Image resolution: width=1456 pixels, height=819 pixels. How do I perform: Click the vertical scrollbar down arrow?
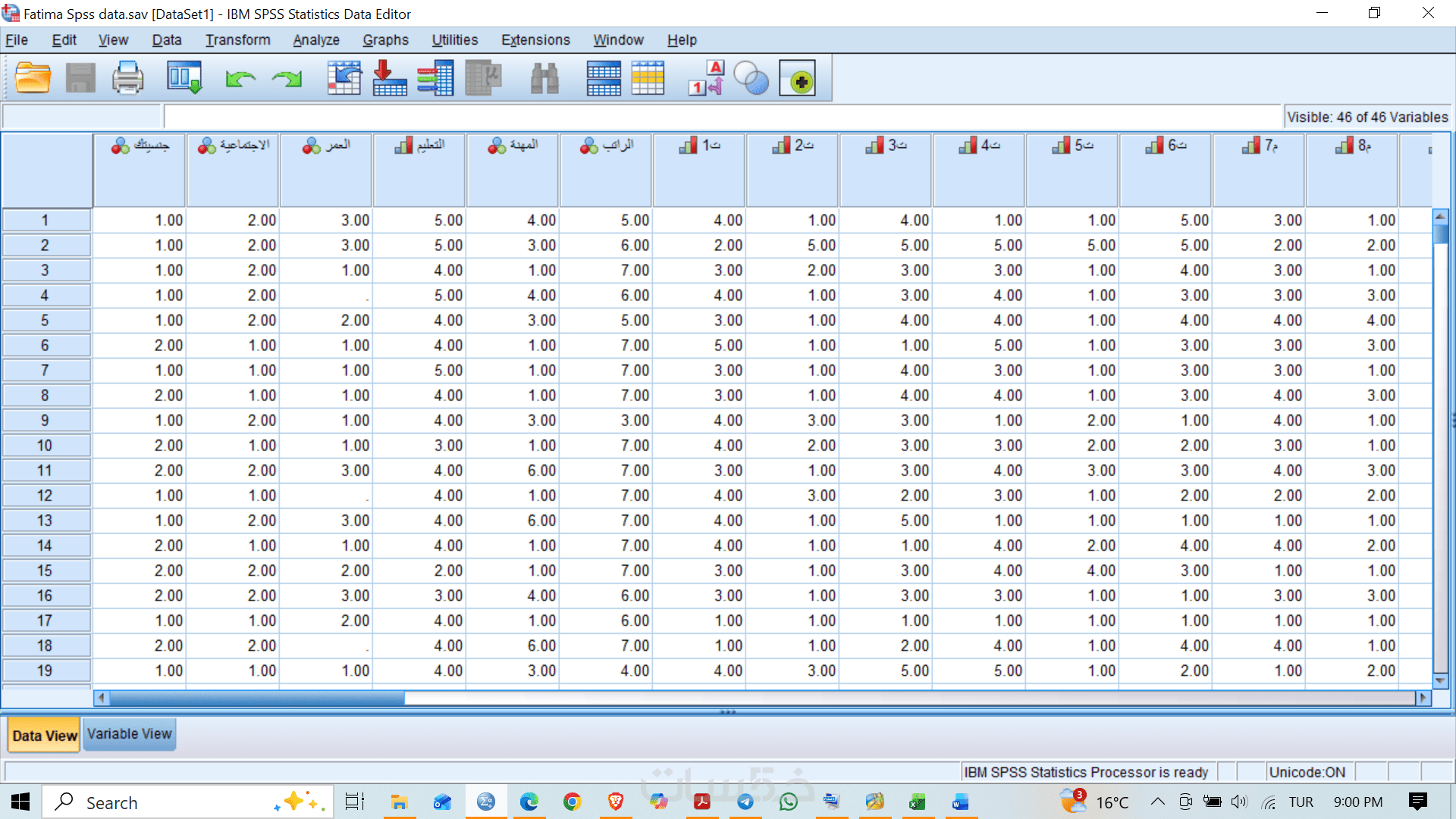point(1440,680)
